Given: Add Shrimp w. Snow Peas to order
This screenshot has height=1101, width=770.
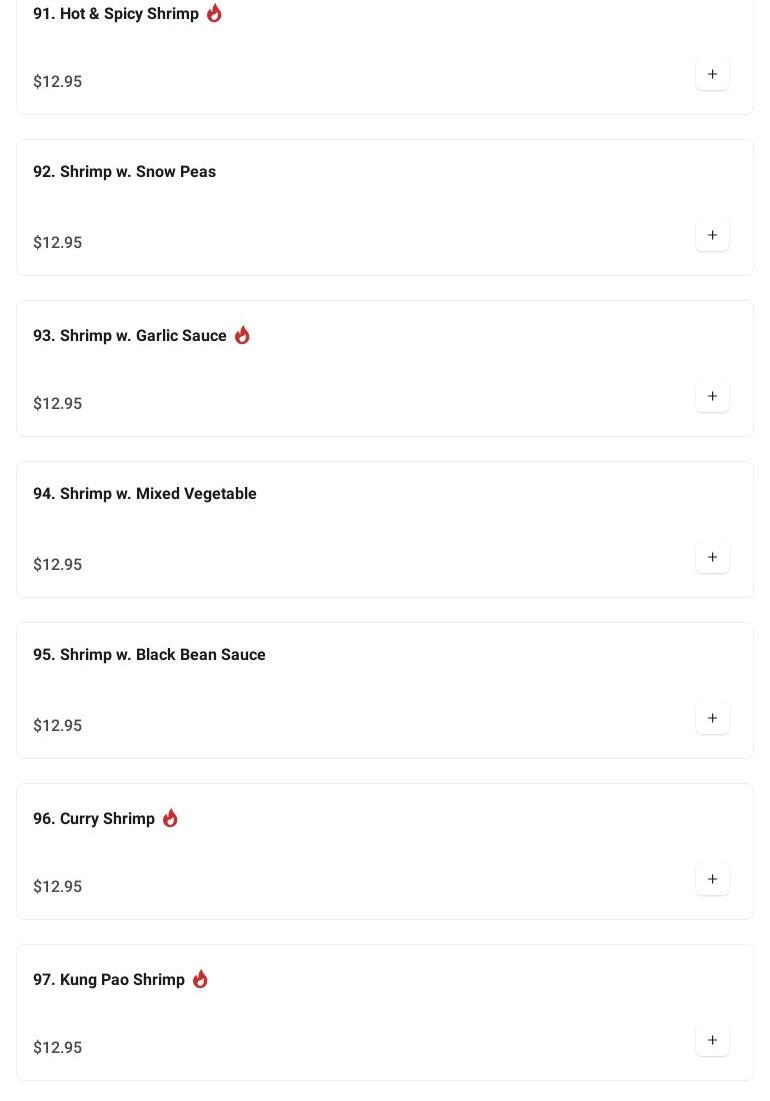Looking at the screenshot, I should (x=712, y=236).
